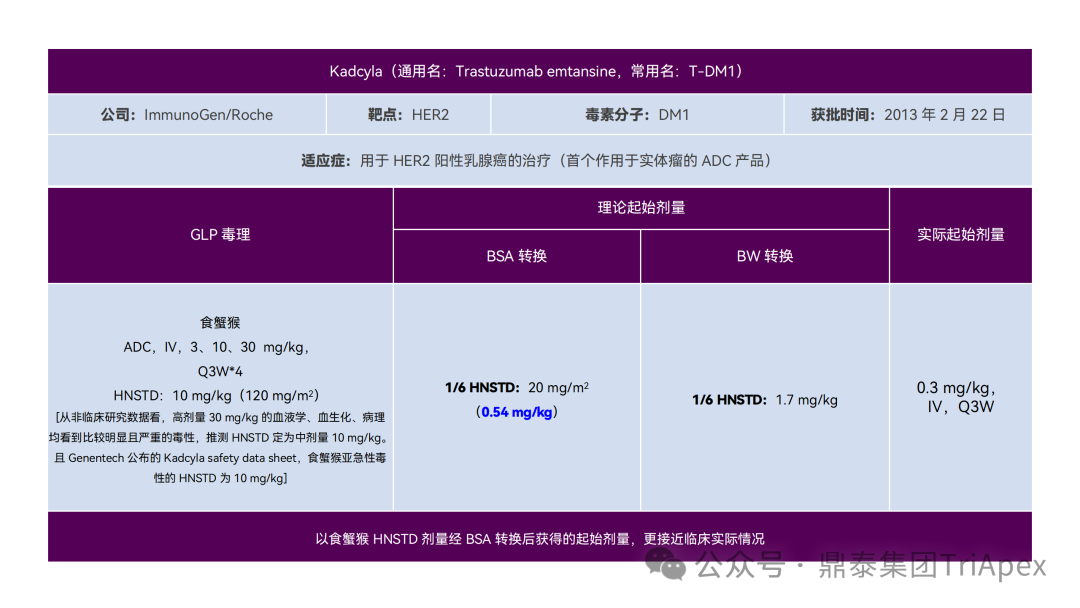Click the 理论起始剂量 header
The image size is (1080, 608).
click(x=641, y=208)
